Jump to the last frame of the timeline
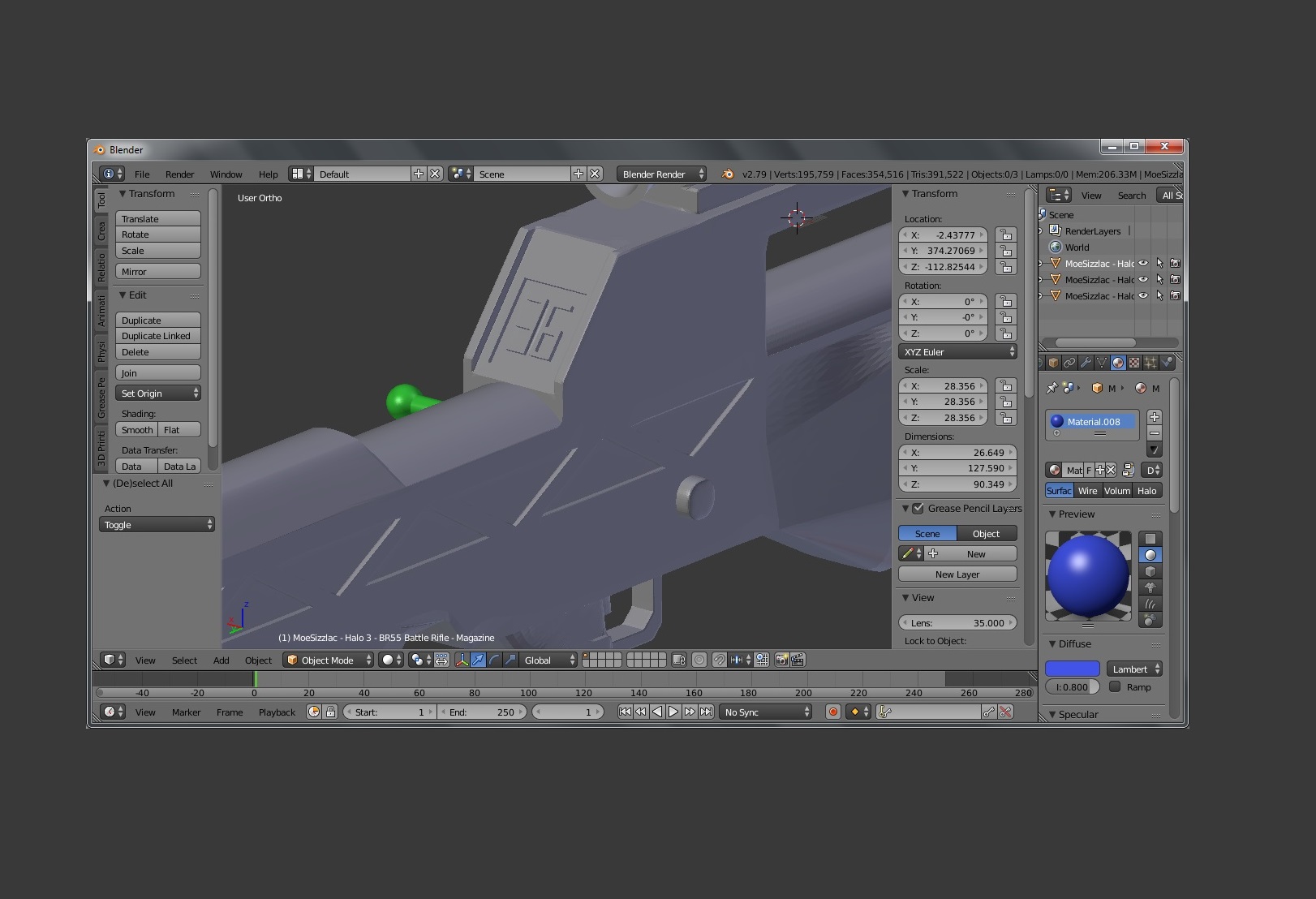The image size is (1316, 899). click(x=707, y=712)
